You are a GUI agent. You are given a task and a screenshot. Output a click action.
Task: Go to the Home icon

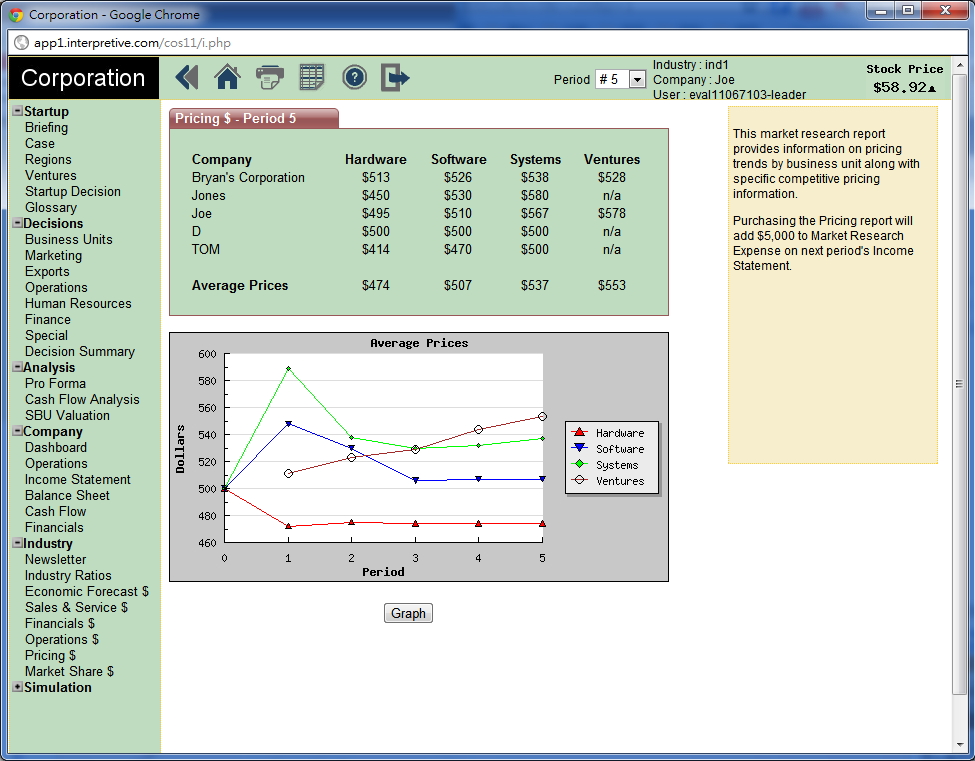pos(228,78)
